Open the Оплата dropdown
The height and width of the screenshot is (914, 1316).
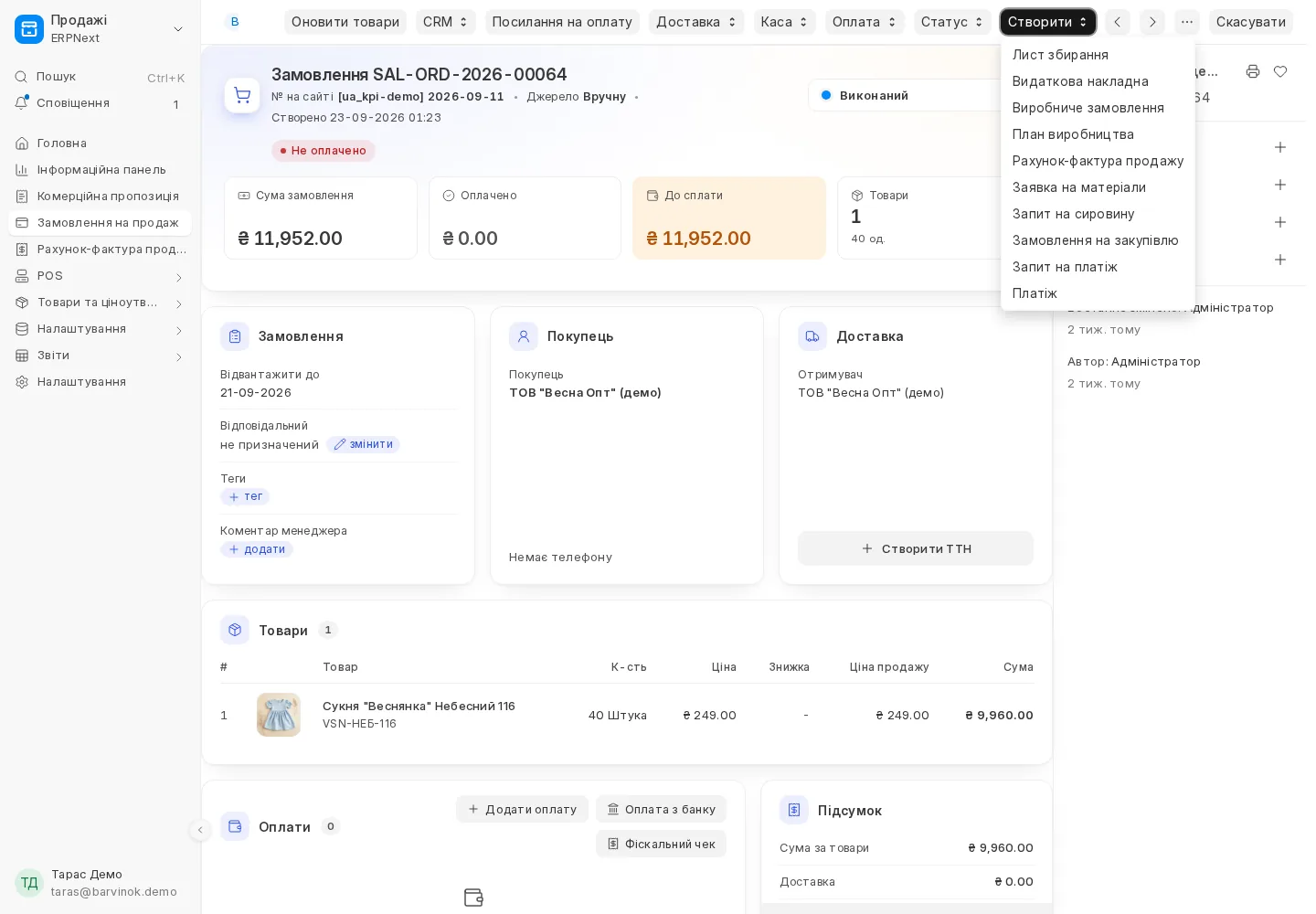[865, 22]
